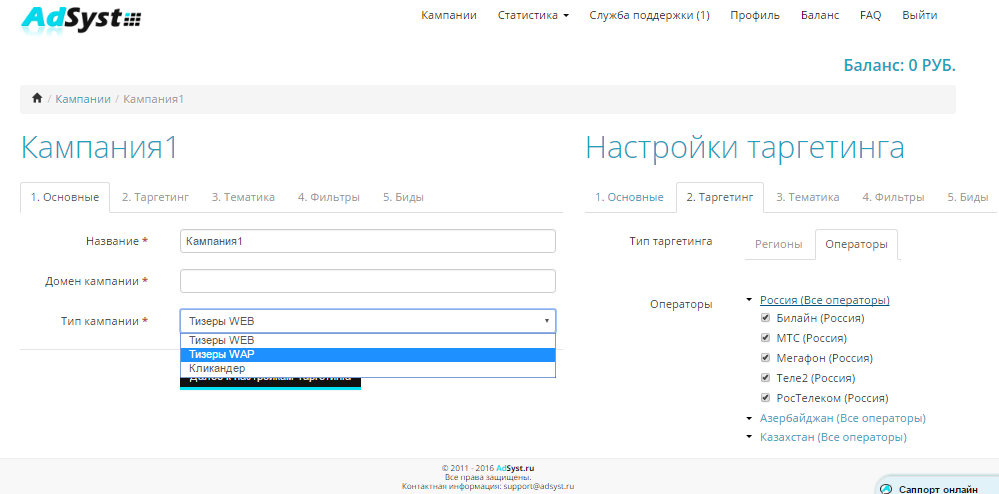Toggle Билайн (Россия) checkbox
The width and height of the screenshot is (999, 494).
766,317
